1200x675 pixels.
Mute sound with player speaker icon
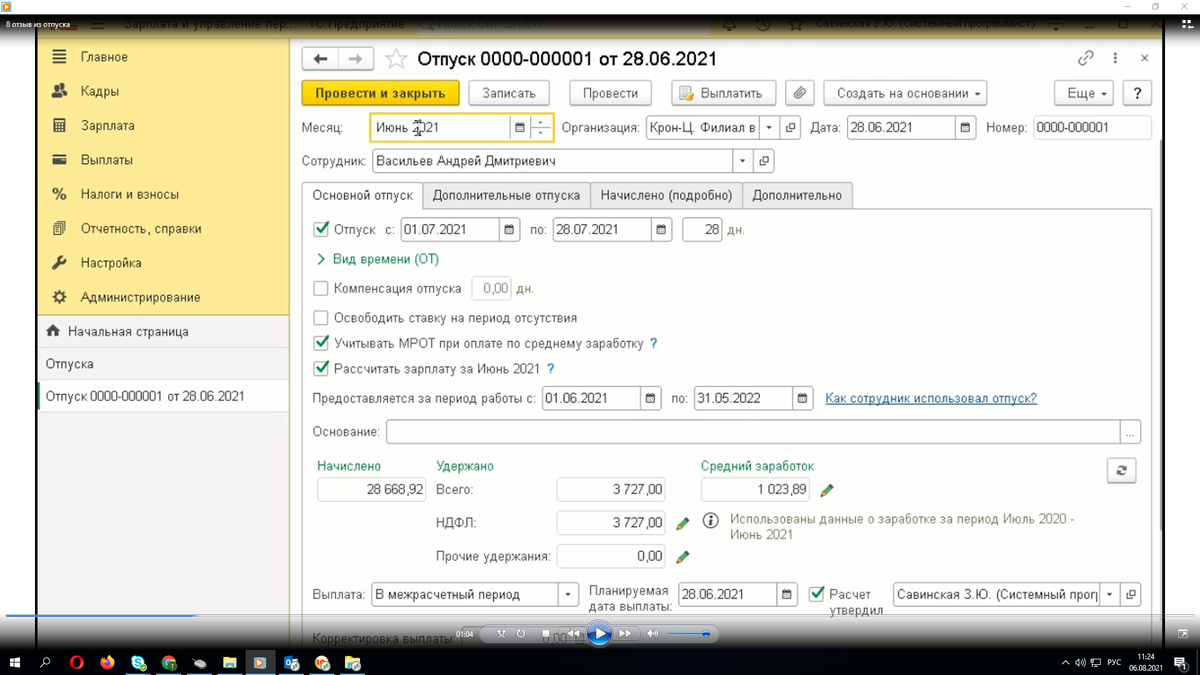tap(653, 633)
